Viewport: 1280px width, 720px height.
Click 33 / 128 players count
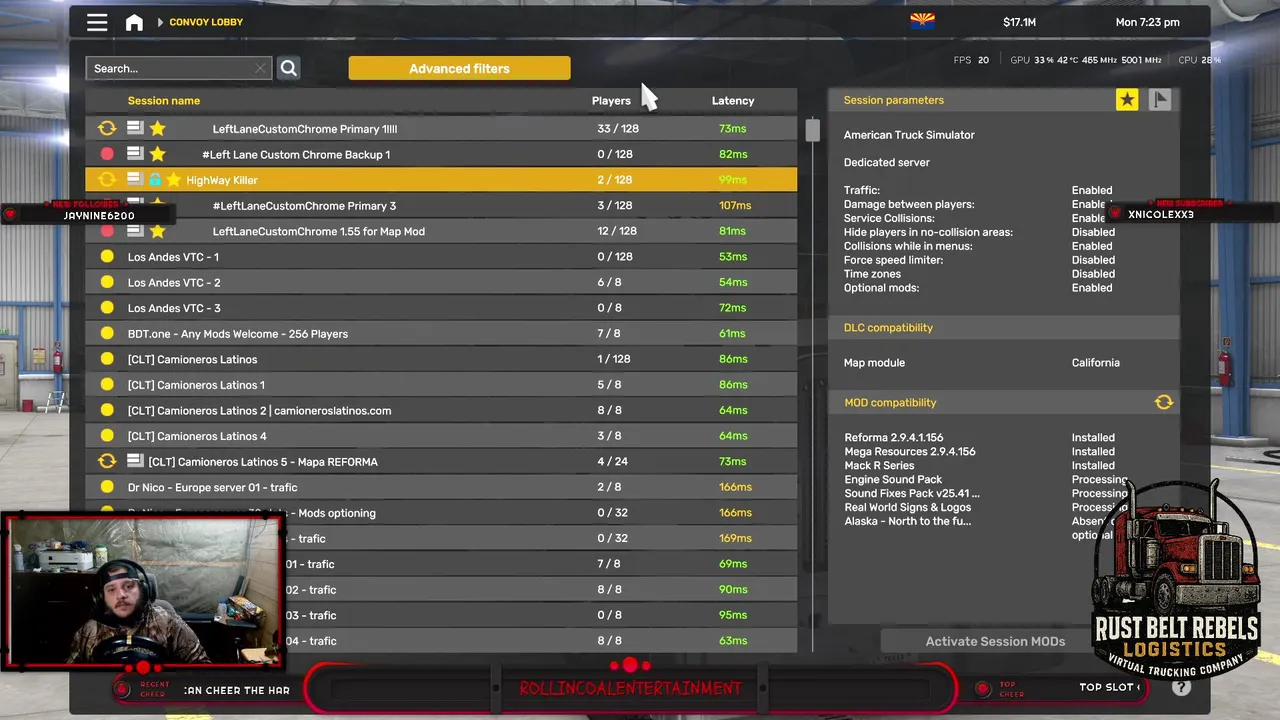(618, 128)
